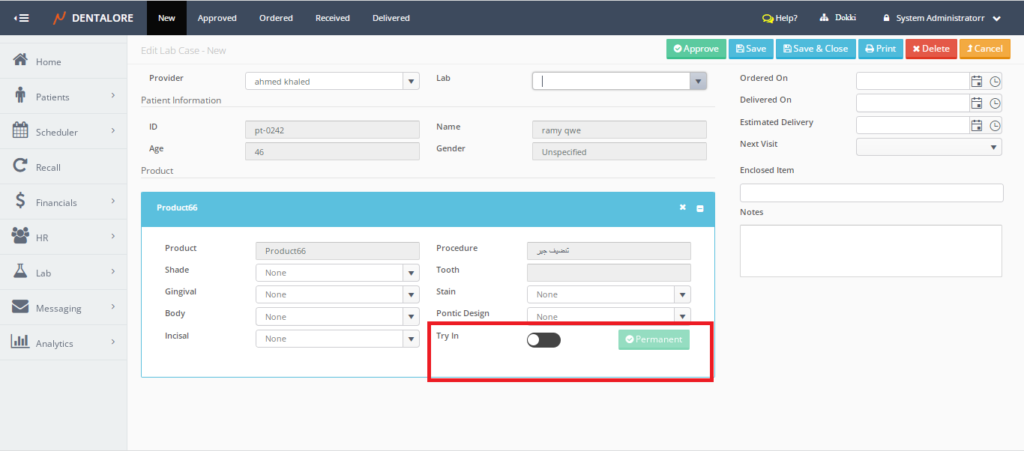
Task: Open time picker for Delivered On
Action: 995,103
